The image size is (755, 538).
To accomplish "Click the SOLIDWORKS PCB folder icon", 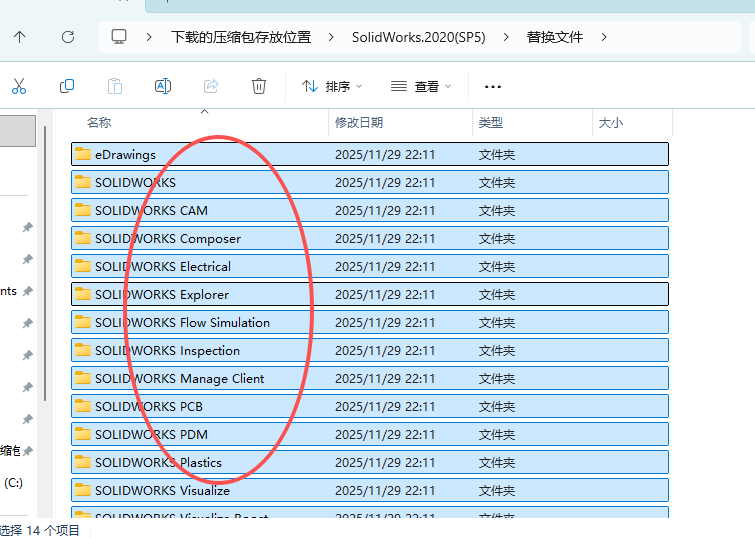I will 83,406.
